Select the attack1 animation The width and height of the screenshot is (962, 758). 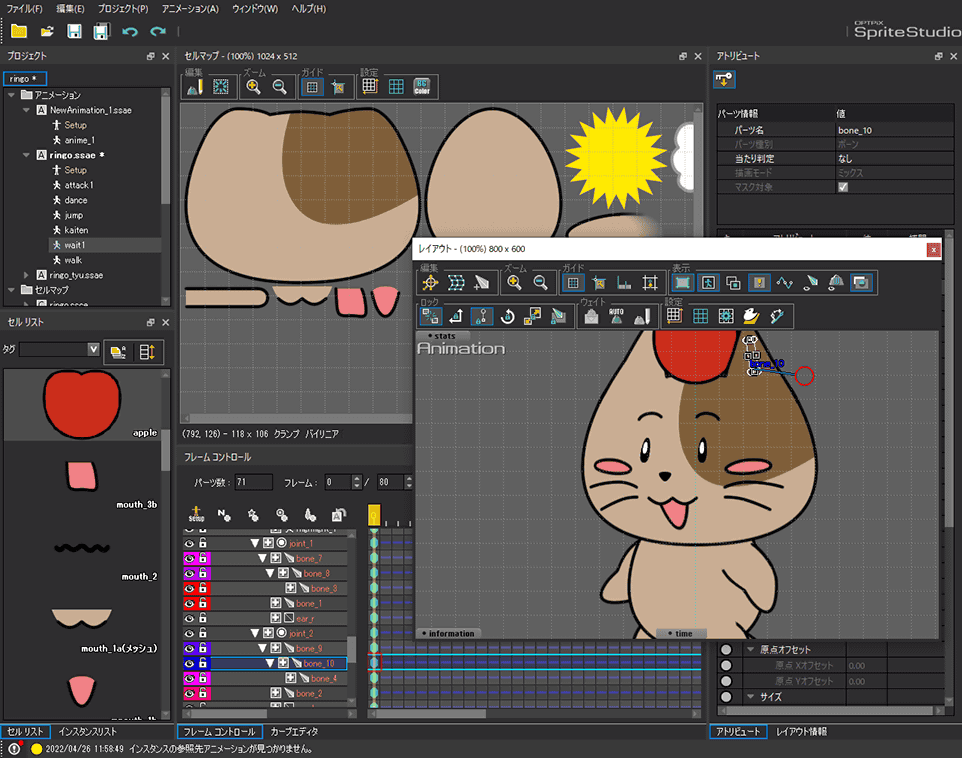[x=79, y=185]
